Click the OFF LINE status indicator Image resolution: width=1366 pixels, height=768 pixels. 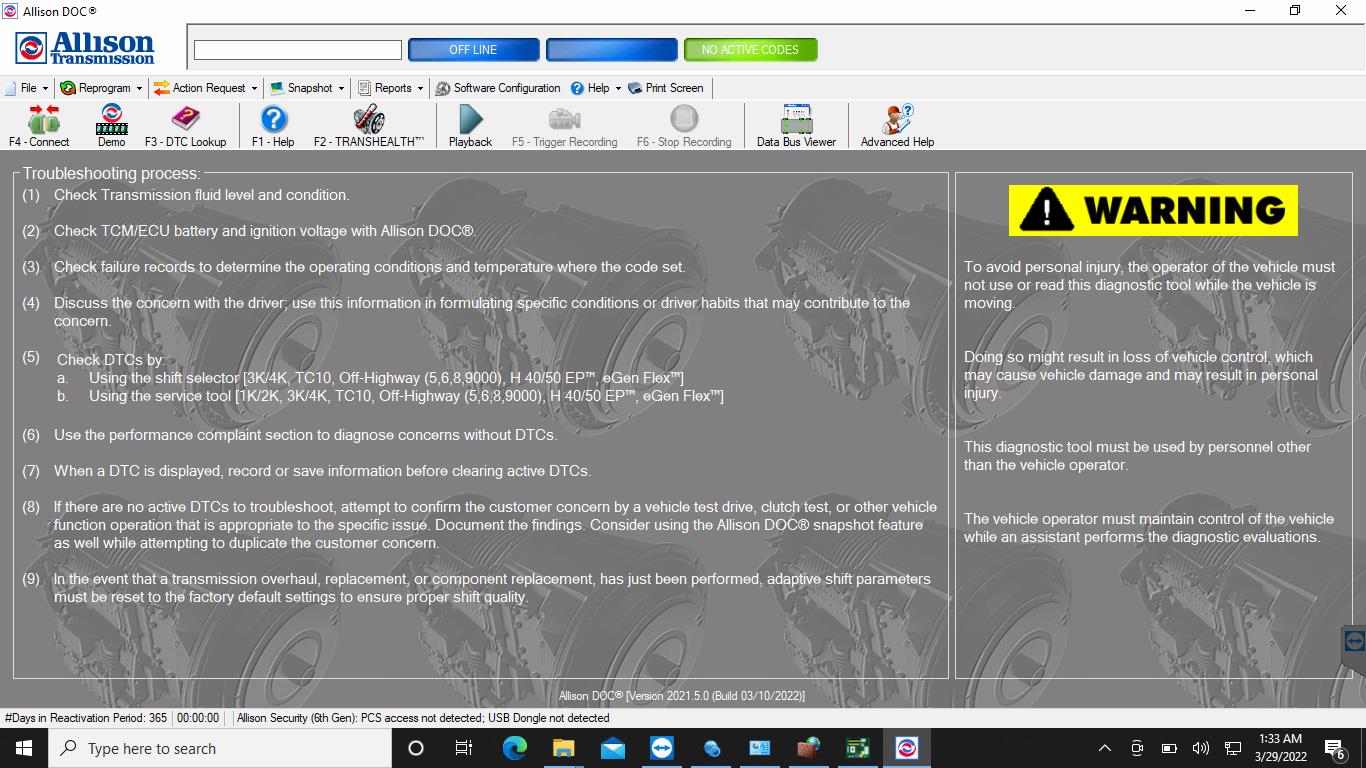473,50
